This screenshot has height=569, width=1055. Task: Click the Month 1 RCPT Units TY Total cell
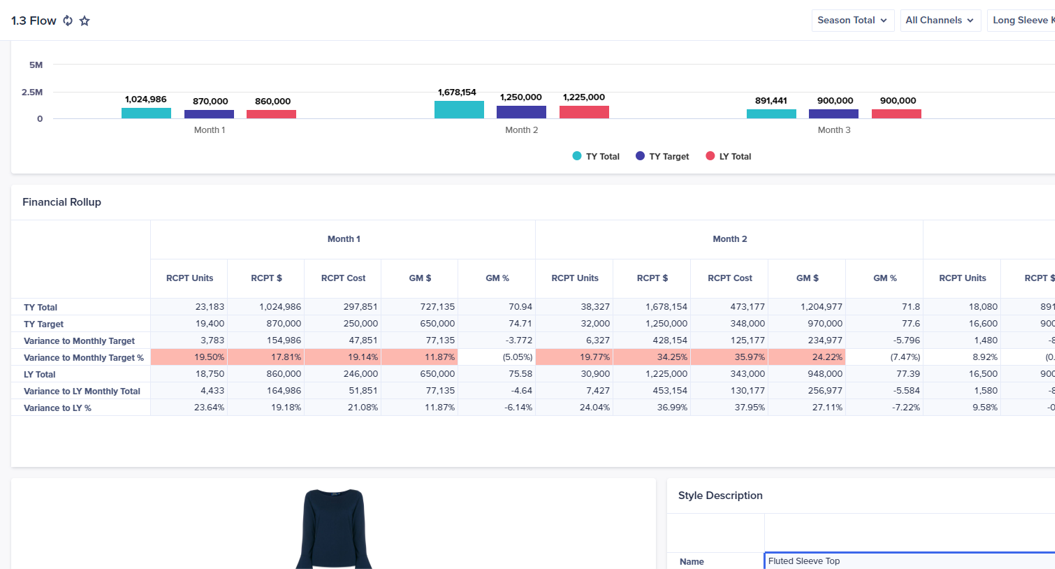pyautogui.click(x=189, y=307)
